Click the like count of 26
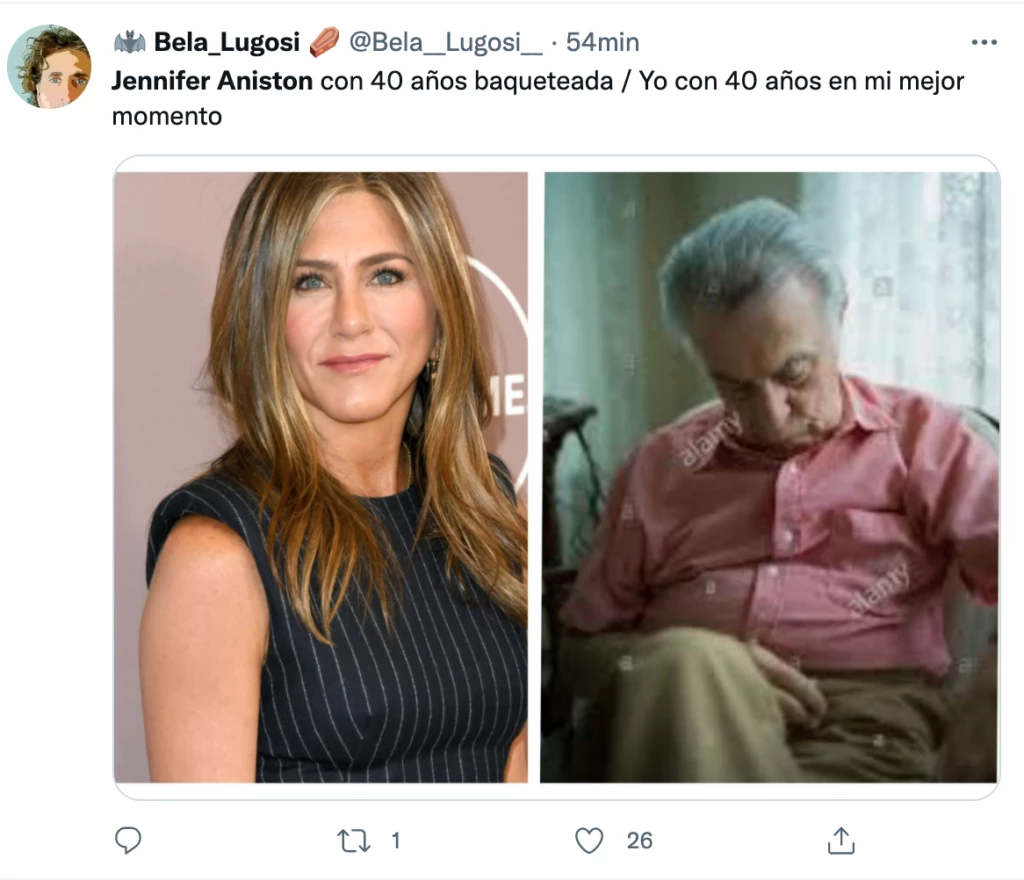This screenshot has width=1024, height=880. coord(639,841)
